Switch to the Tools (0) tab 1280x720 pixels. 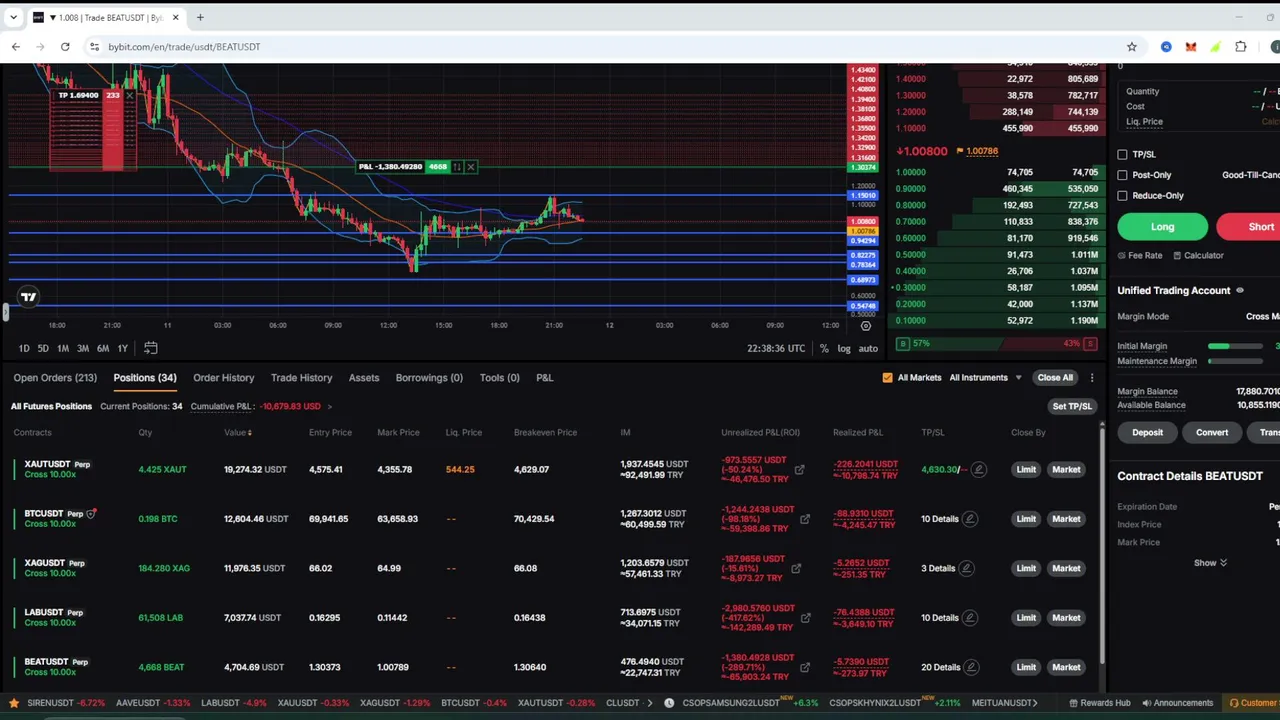[x=499, y=378]
